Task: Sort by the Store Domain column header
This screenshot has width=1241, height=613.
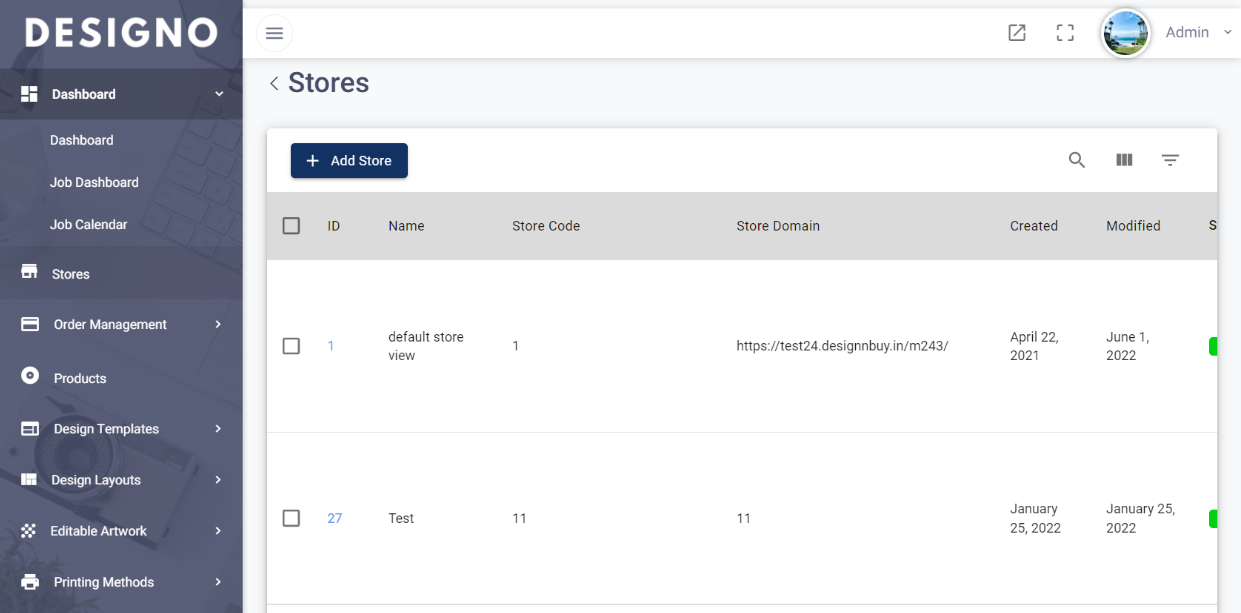Action: pos(777,226)
